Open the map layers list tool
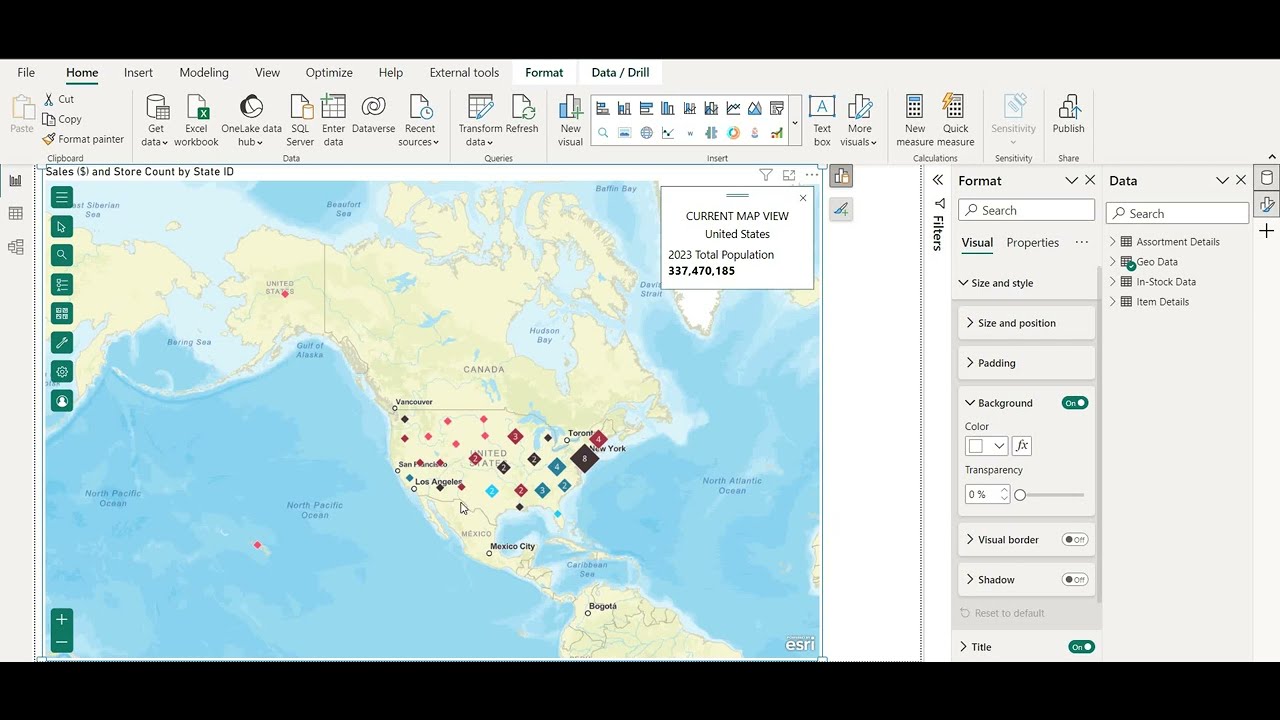The height and width of the screenshot is (720, 1280). (x=62, y=284)
